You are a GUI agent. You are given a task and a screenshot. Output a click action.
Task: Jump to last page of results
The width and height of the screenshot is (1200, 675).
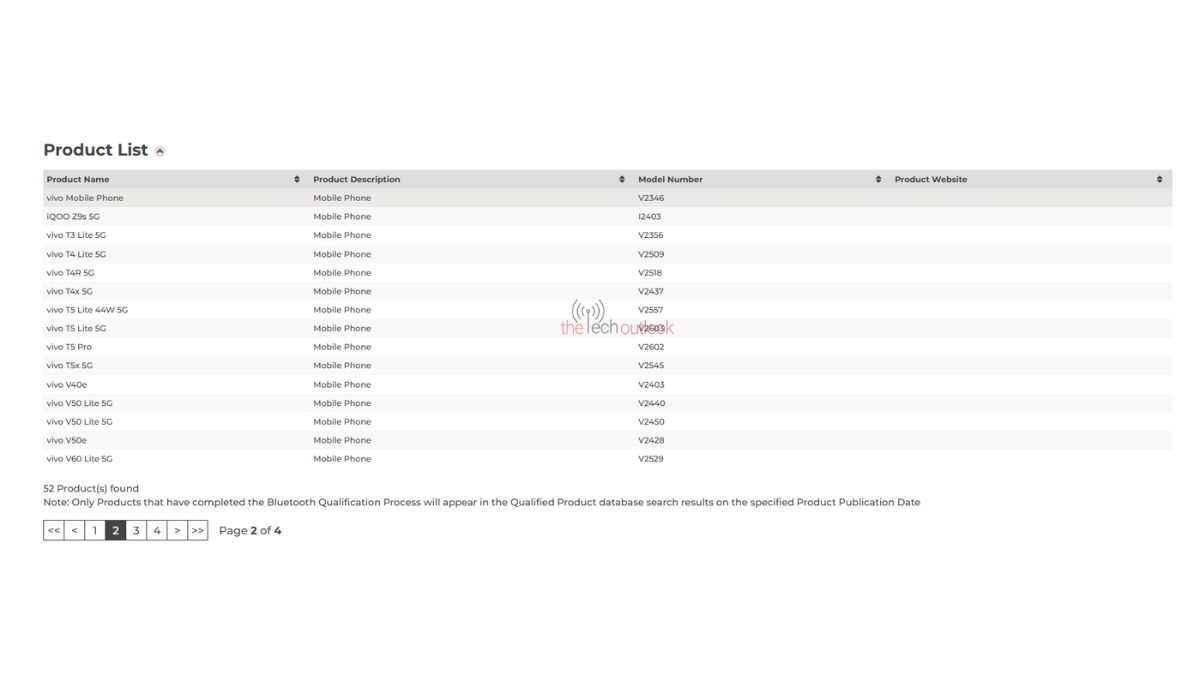pyautogui.click(x=198, y=531)
